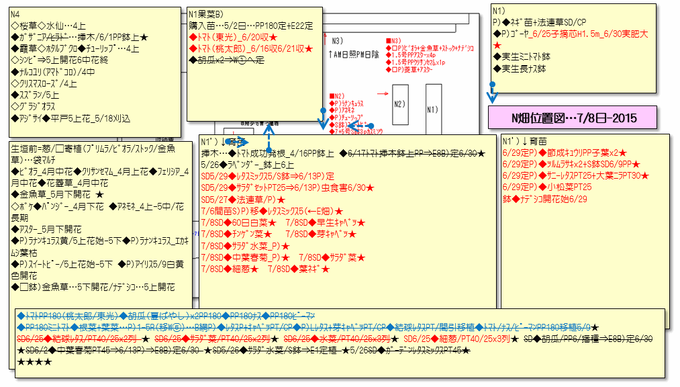The image size is (680, 387).
Task: Select the right N1")↓育苗 6/29定P) box
Action: [585, 222]
